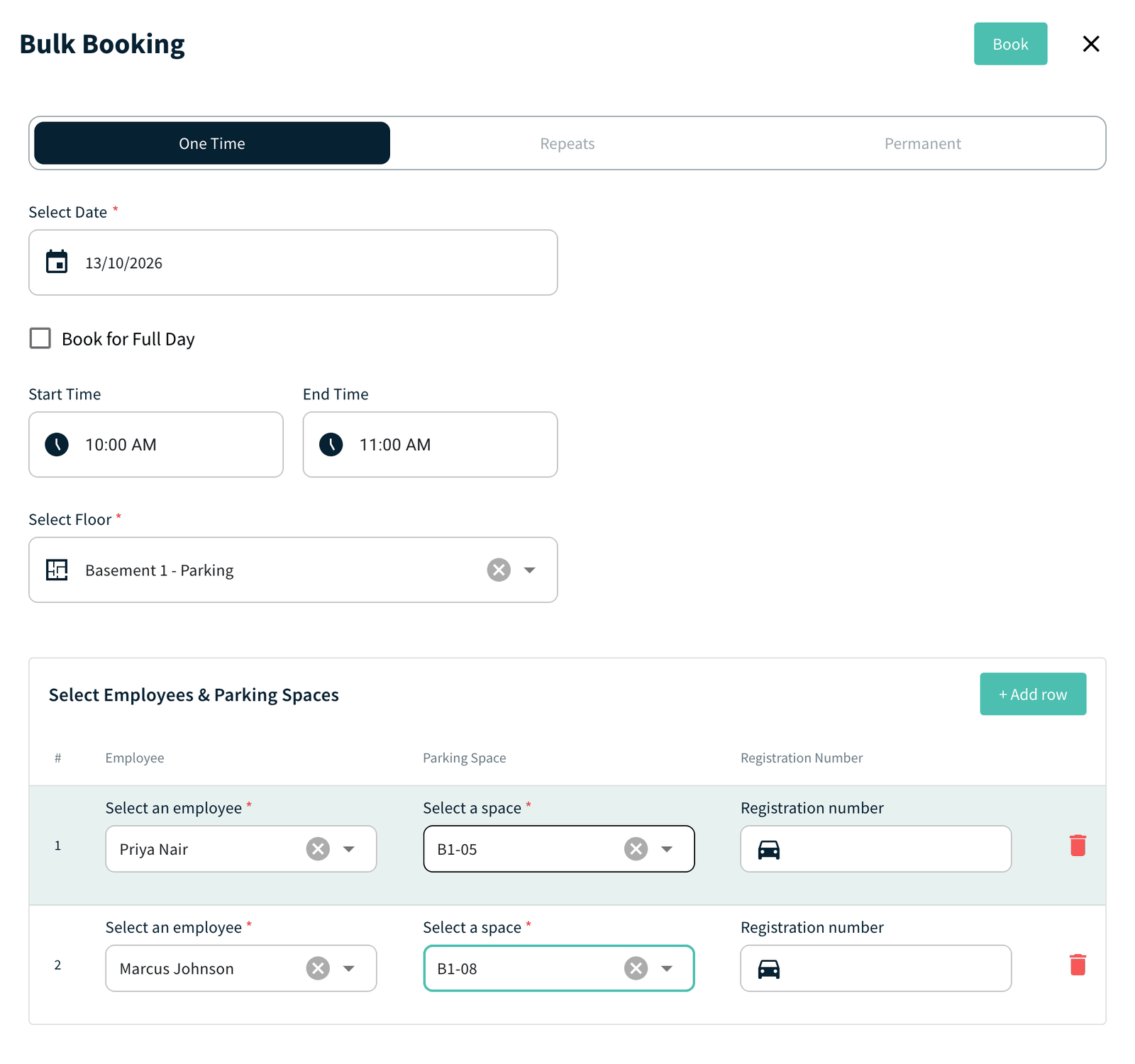The height and width of the screenshot is (1064, 1135).
Task: Click row 2 registration number field
Action: click(x=876, y=968)
